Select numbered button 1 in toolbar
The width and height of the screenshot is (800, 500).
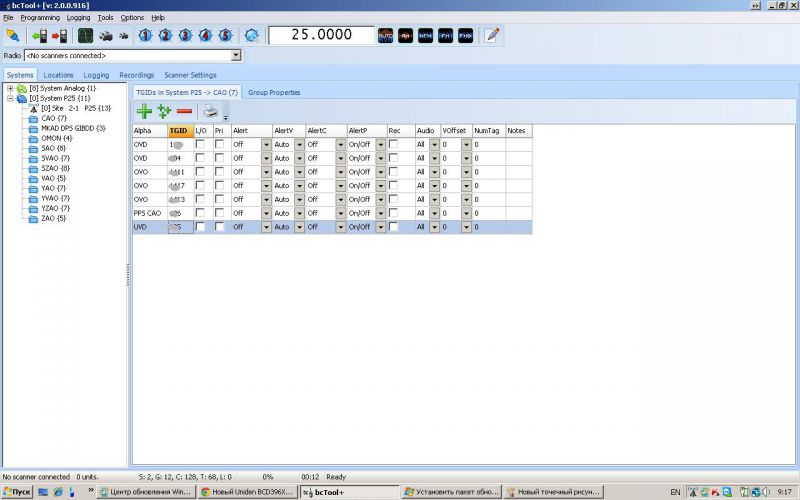145,36
